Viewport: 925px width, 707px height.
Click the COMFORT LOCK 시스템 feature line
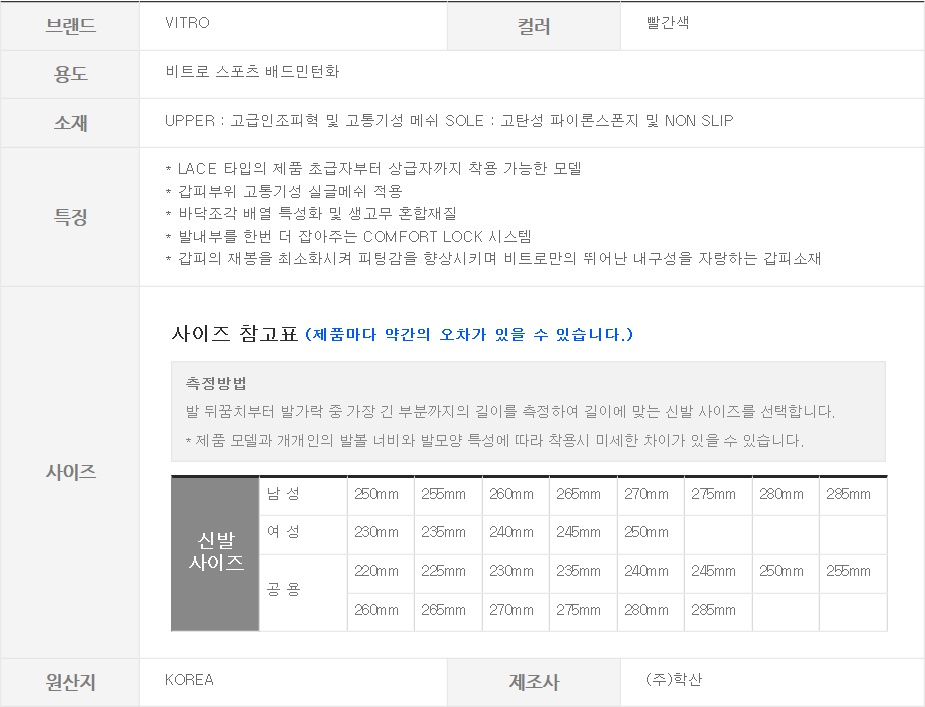(x=348, y=236)
